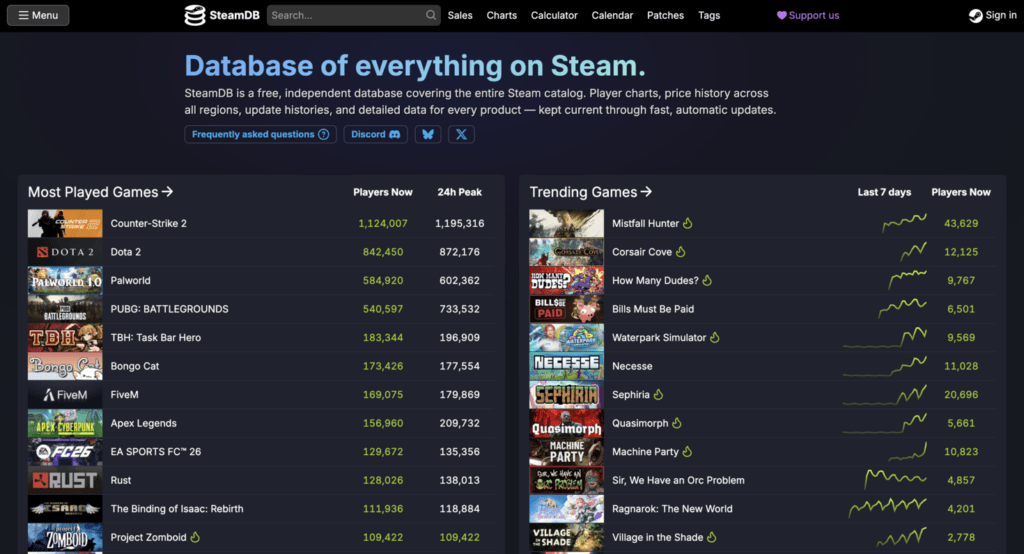Open Frequently asked questions
The image size is (1024, 554).
(x=261, y=134)
